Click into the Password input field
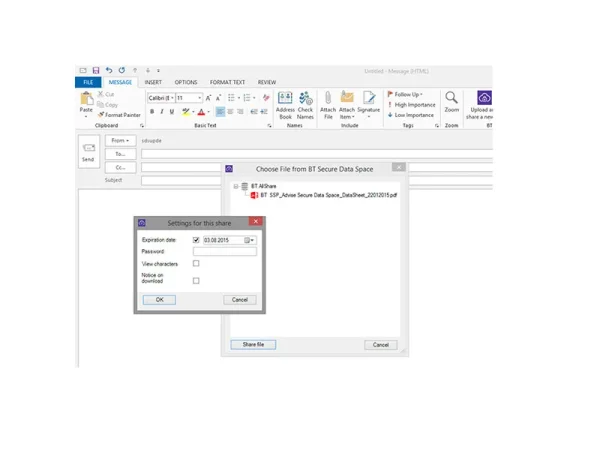Image resolution: width=600 pixels, height=450 pixels. click(x=224, y=252)
